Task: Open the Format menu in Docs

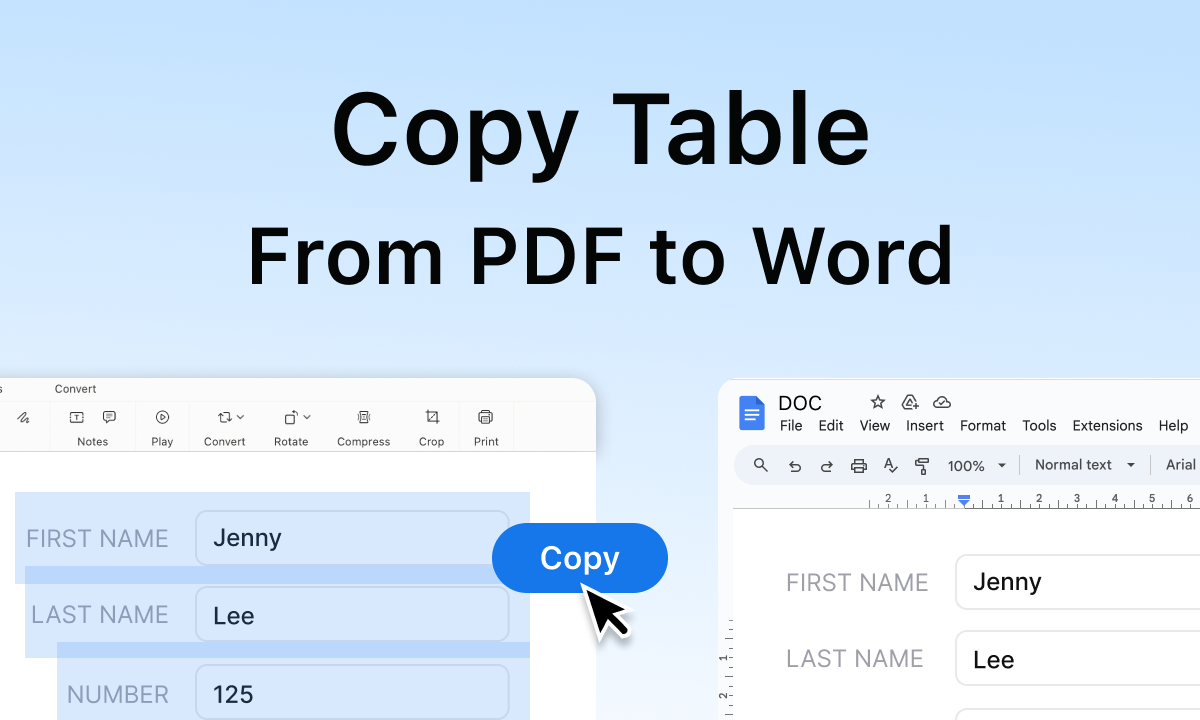Action: pos(983,426)
